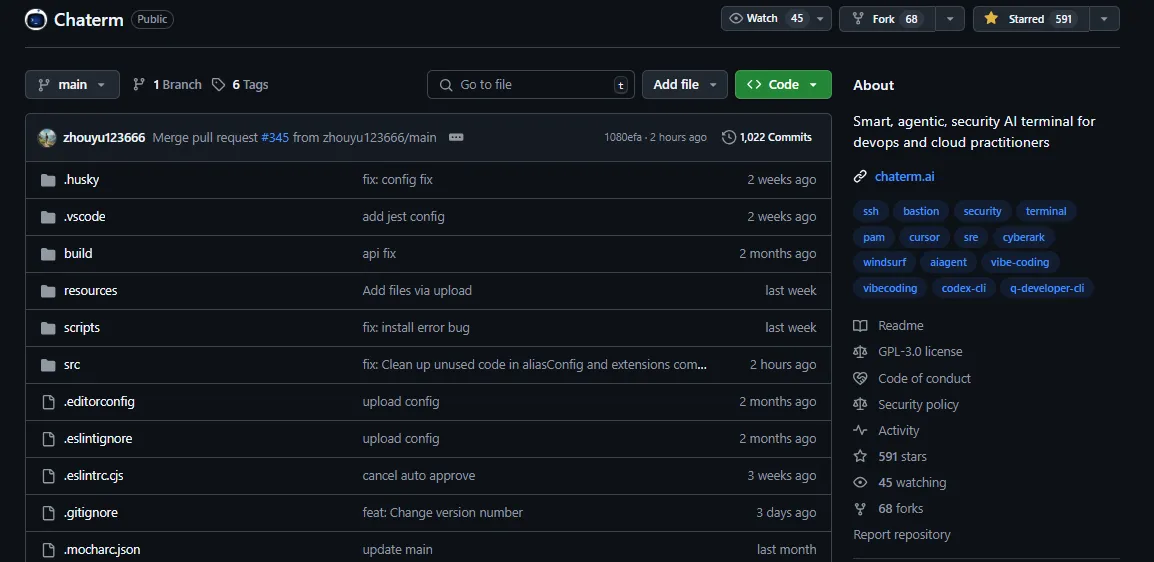
Task: Select the cyberark topic tag
Action: pyautogui.click(x=1024, y=238)
